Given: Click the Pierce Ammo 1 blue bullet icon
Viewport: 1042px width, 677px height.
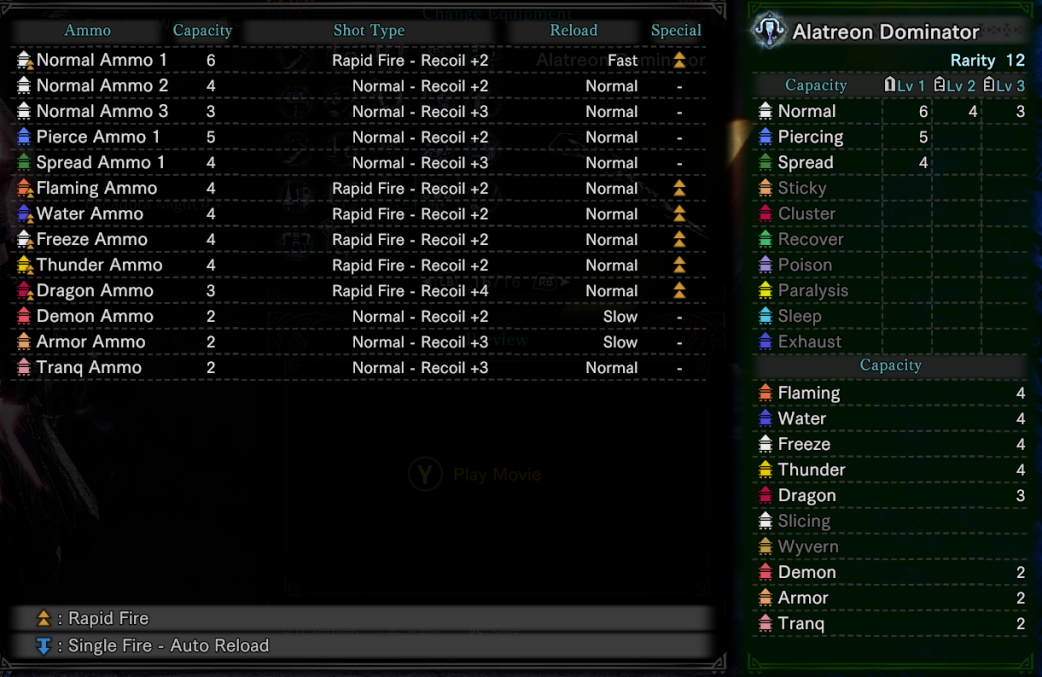Looking at the screenshot, I should click(24, 137).
